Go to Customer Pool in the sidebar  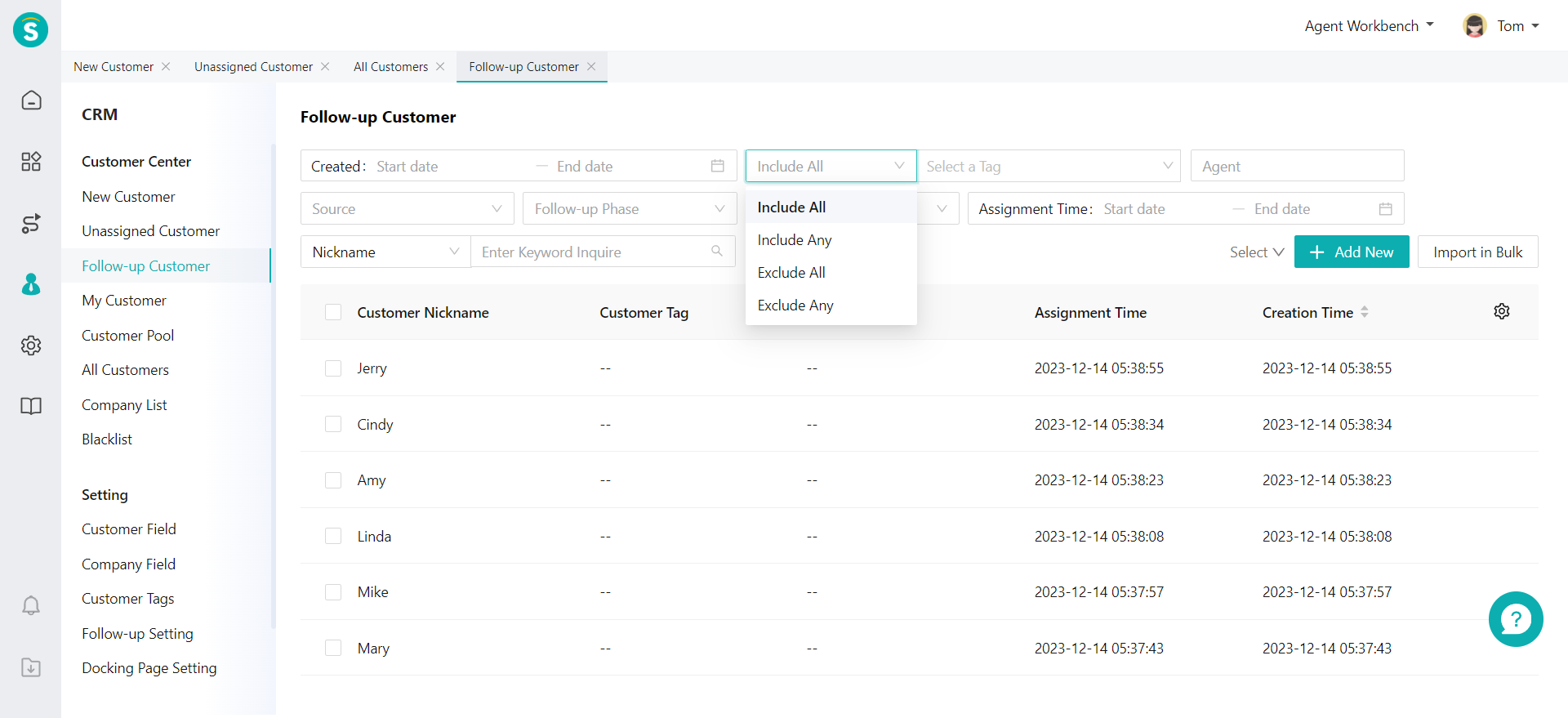(x=128, y=336)
